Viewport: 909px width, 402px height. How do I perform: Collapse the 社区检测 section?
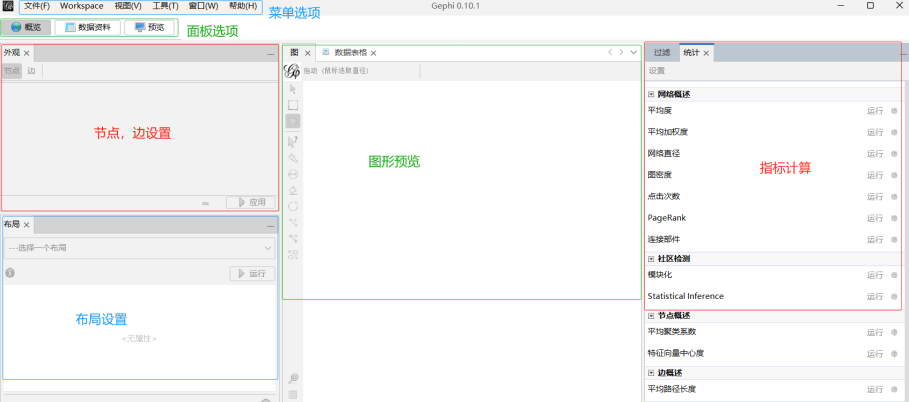click(x=651, y=258)
